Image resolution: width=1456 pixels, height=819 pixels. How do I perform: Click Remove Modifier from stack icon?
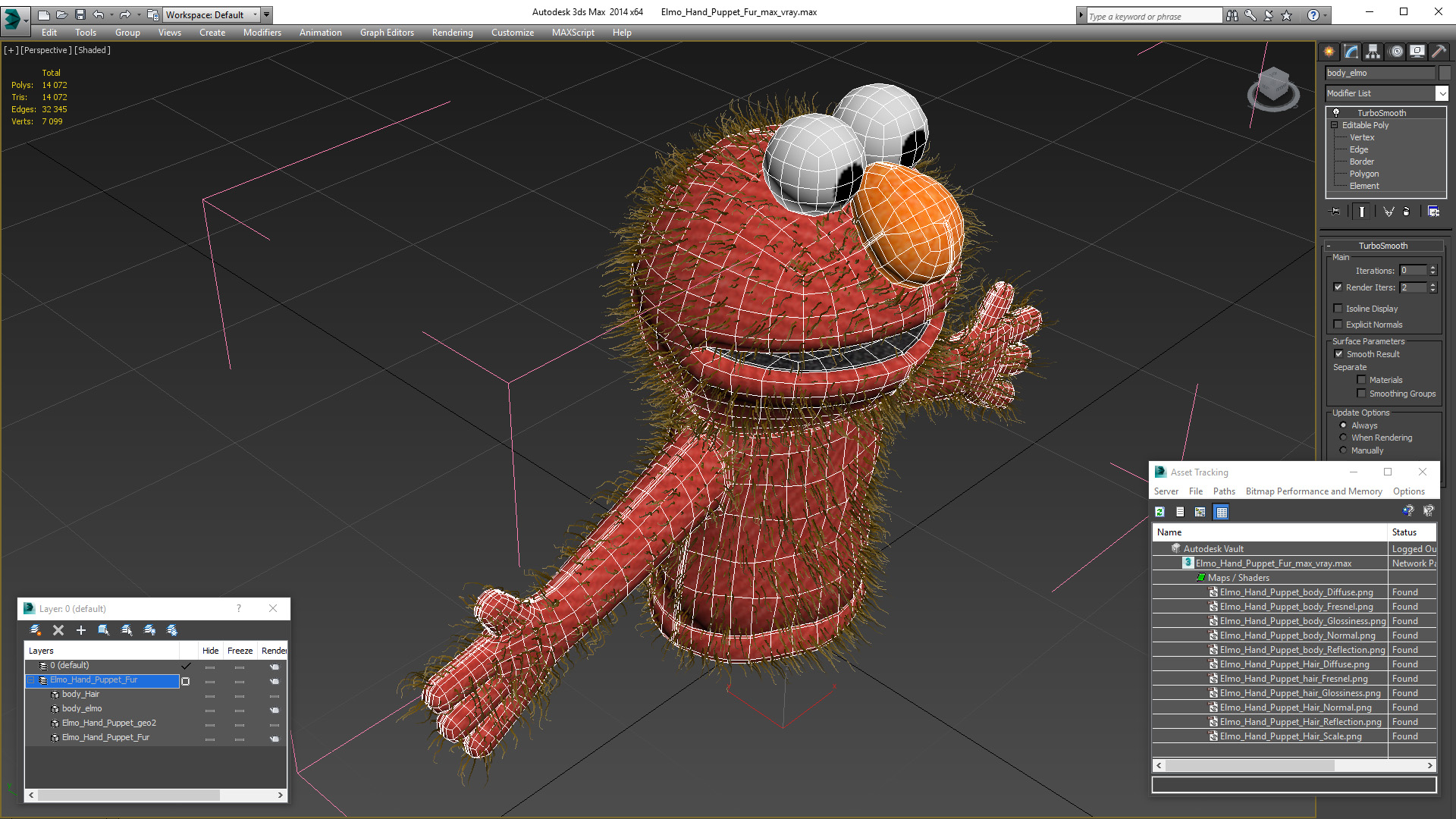tap(1407, 212)
